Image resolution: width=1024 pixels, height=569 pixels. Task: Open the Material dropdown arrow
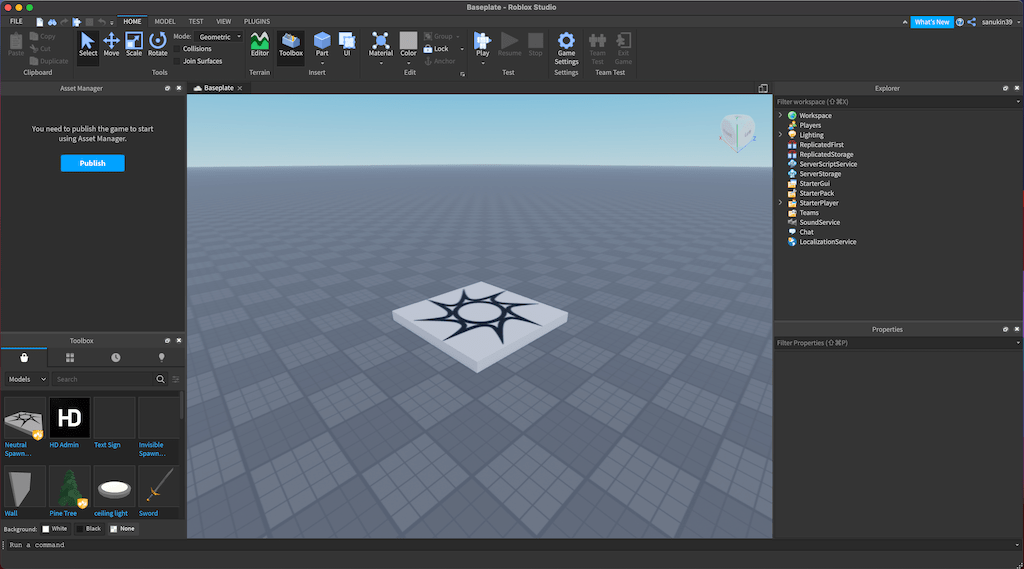pyautogui.click(x=381, y=63)
